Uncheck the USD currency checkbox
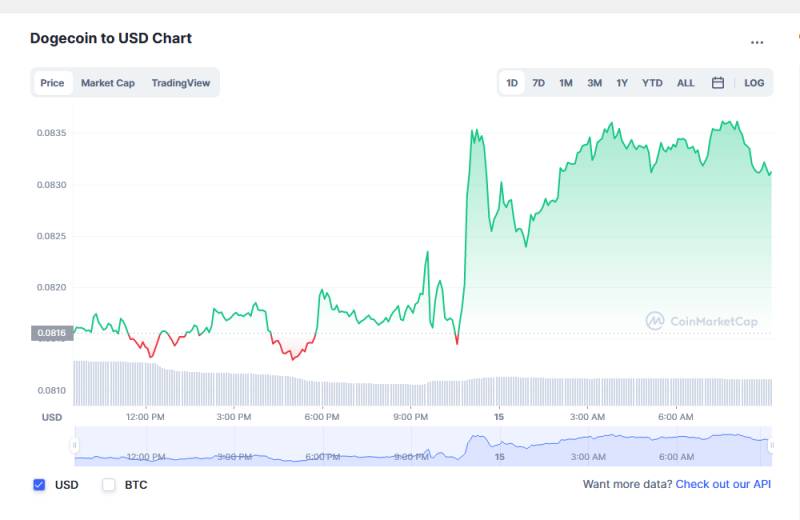Viewport: 800px width, 520px height. (x=39, y=485)
